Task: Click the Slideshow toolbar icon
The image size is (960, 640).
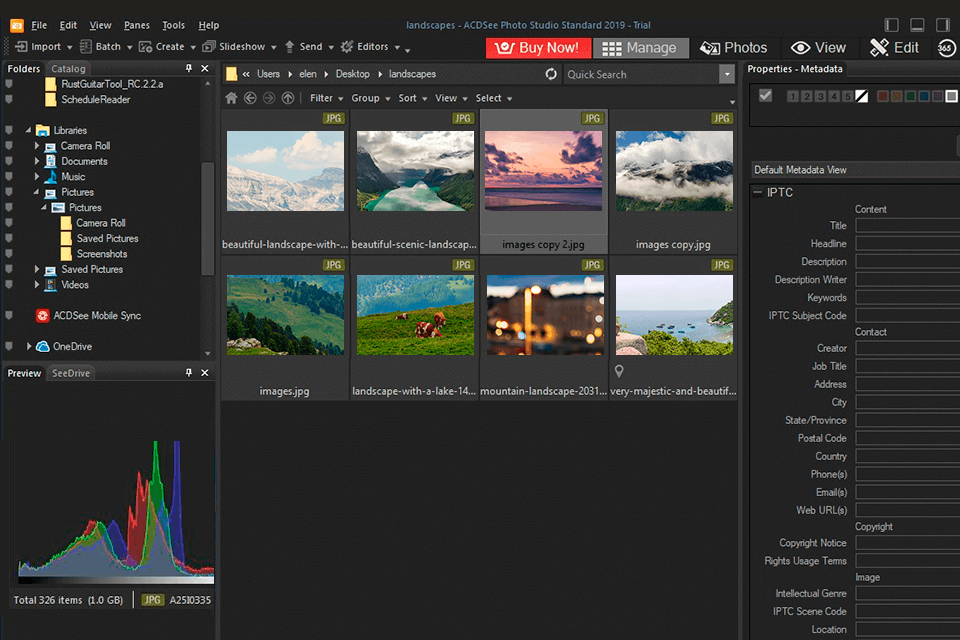Action: (x=209, y=47)
